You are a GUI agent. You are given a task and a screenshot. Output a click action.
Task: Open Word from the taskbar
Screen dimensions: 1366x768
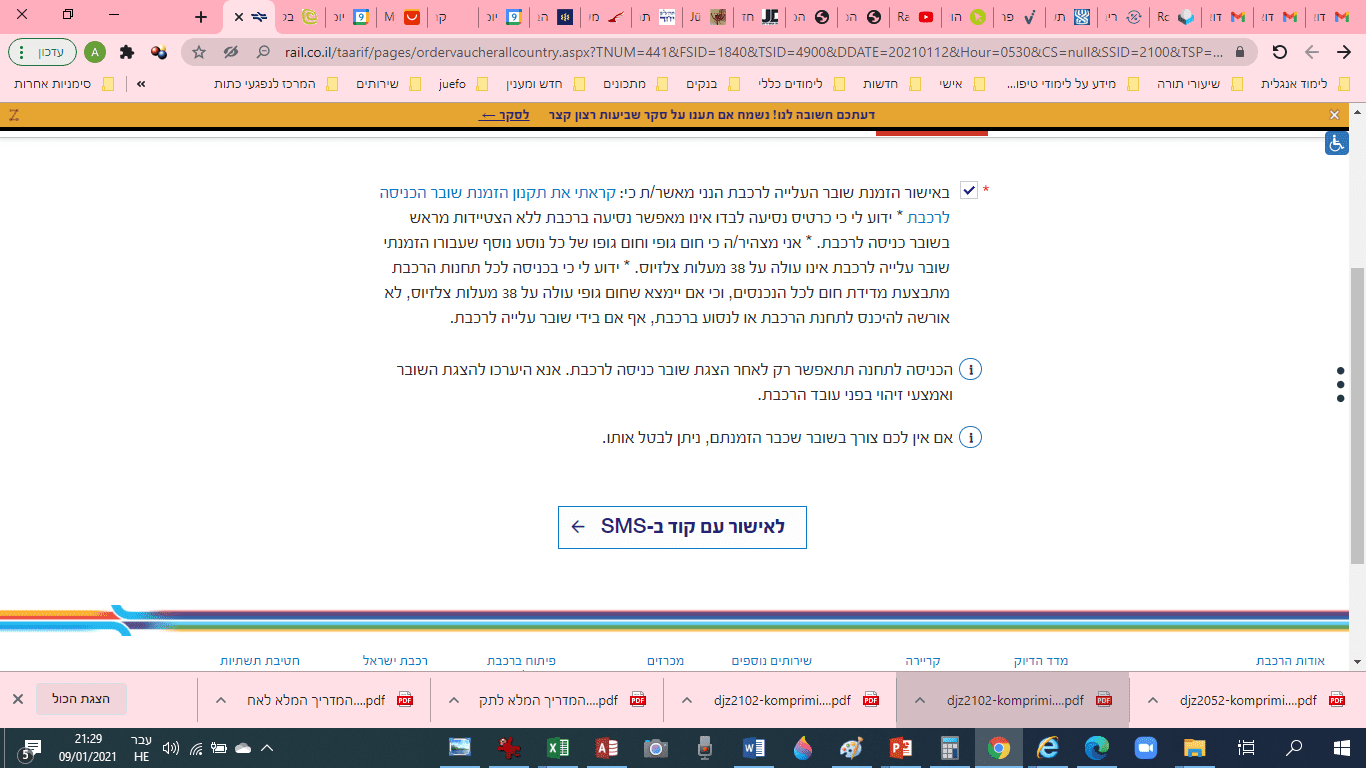tap(754, 748)
